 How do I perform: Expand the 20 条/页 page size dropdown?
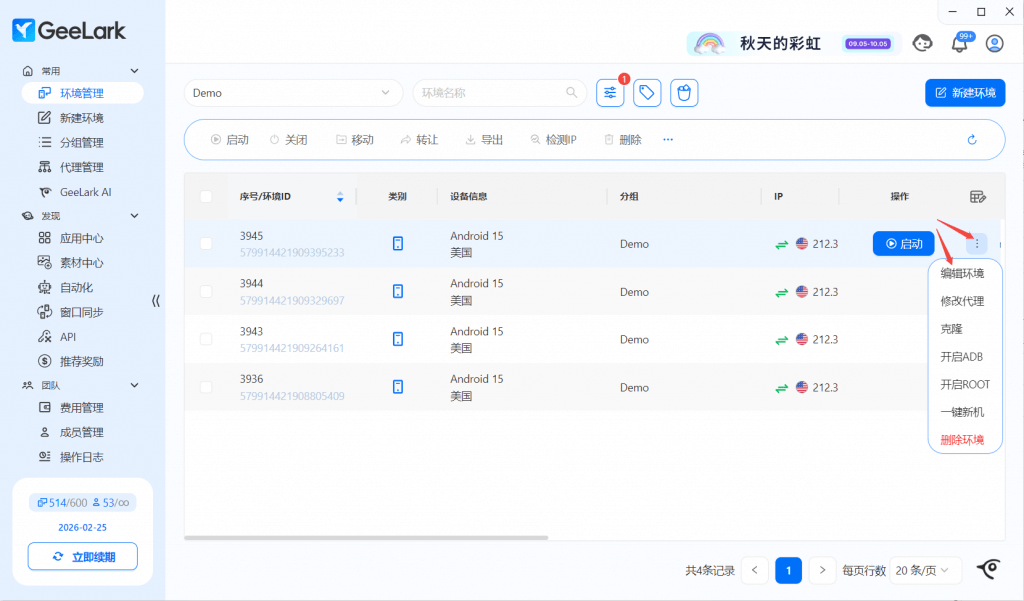coord(926,570)
